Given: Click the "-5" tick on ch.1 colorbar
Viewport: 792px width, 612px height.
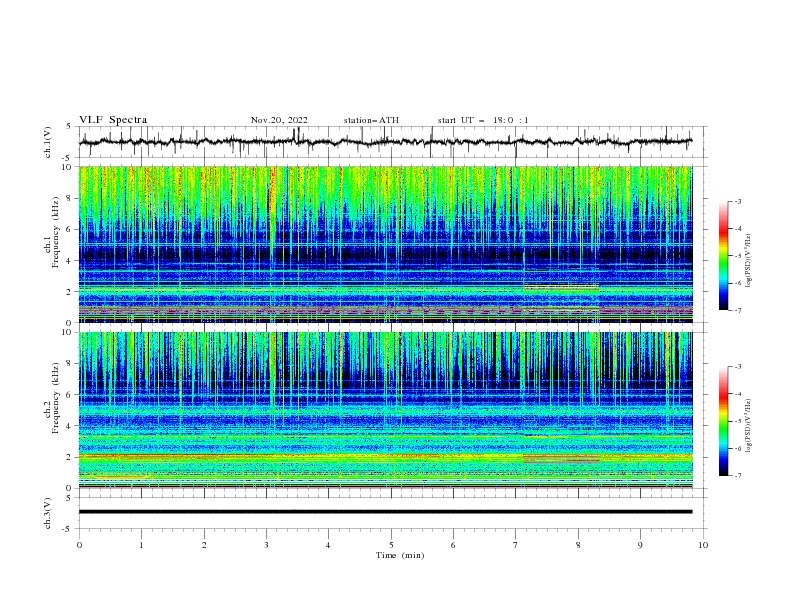Looking at the screenshot, I should [737, 256].
